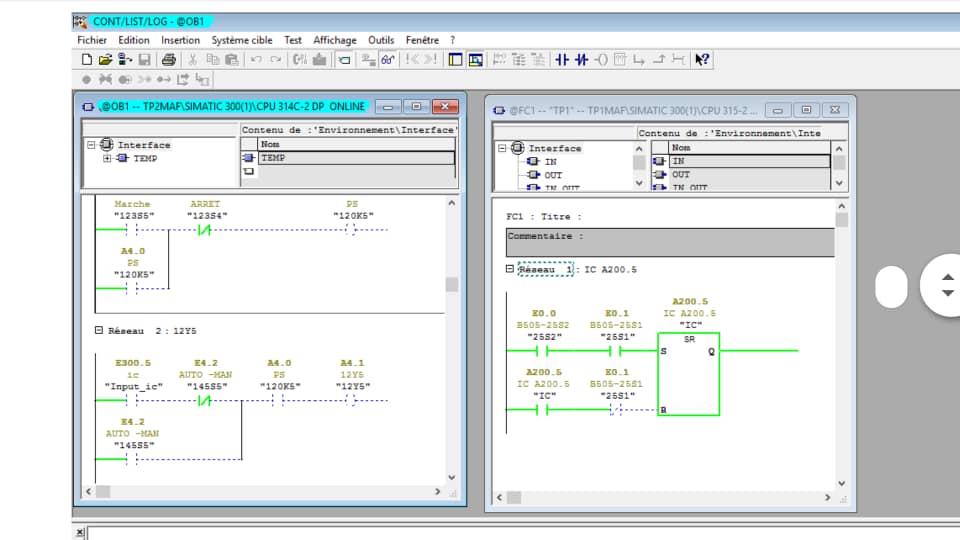Image resolution: width=960 pixels, height=540 pixels.
Task: Insert a normally closed contact from toolbar
Action: (581, 60)
